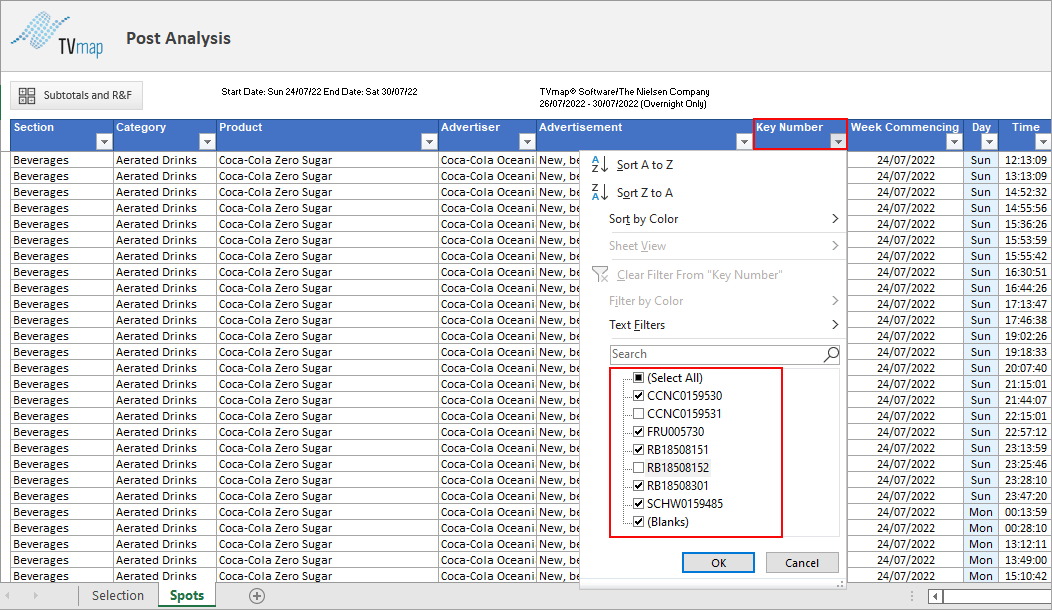Toggle the (Select All) checkbox
1052x610 pixels.
point(639,378)
